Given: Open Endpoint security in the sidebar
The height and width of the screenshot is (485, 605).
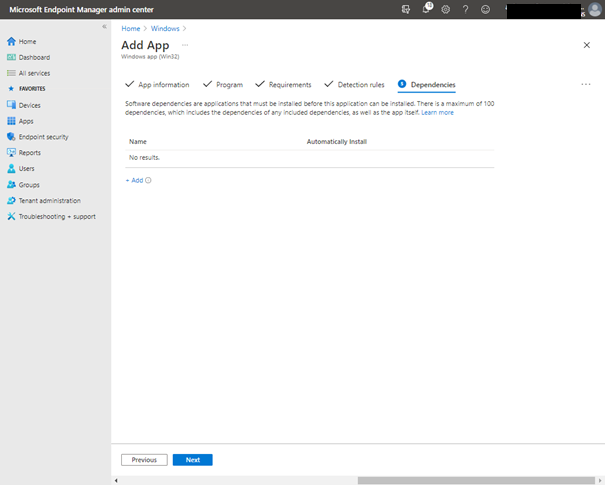Looking at the screenshot, I should pos(38,137).
